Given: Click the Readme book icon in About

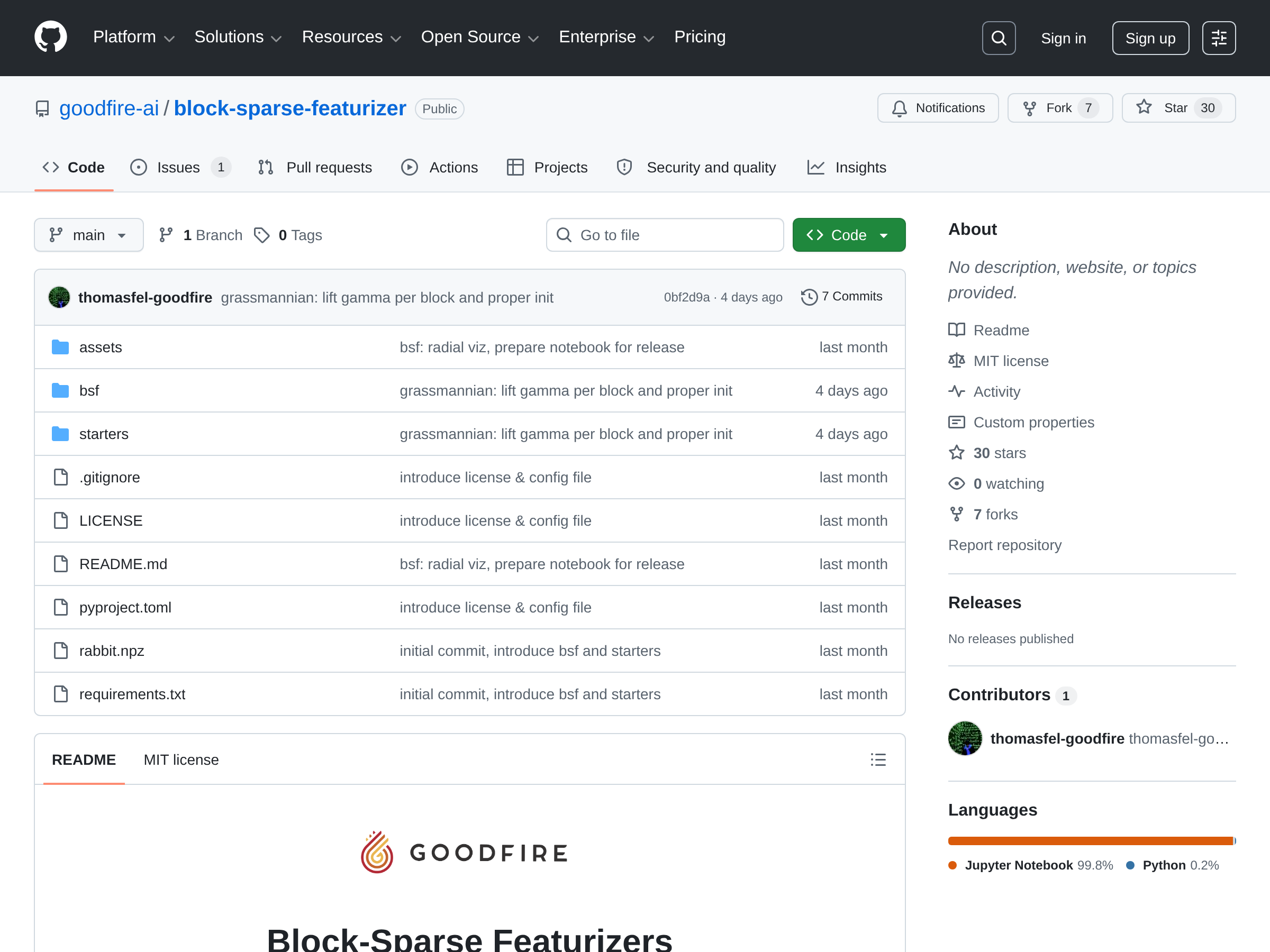Looking at the screenshot, I should [x=957, y=330].
